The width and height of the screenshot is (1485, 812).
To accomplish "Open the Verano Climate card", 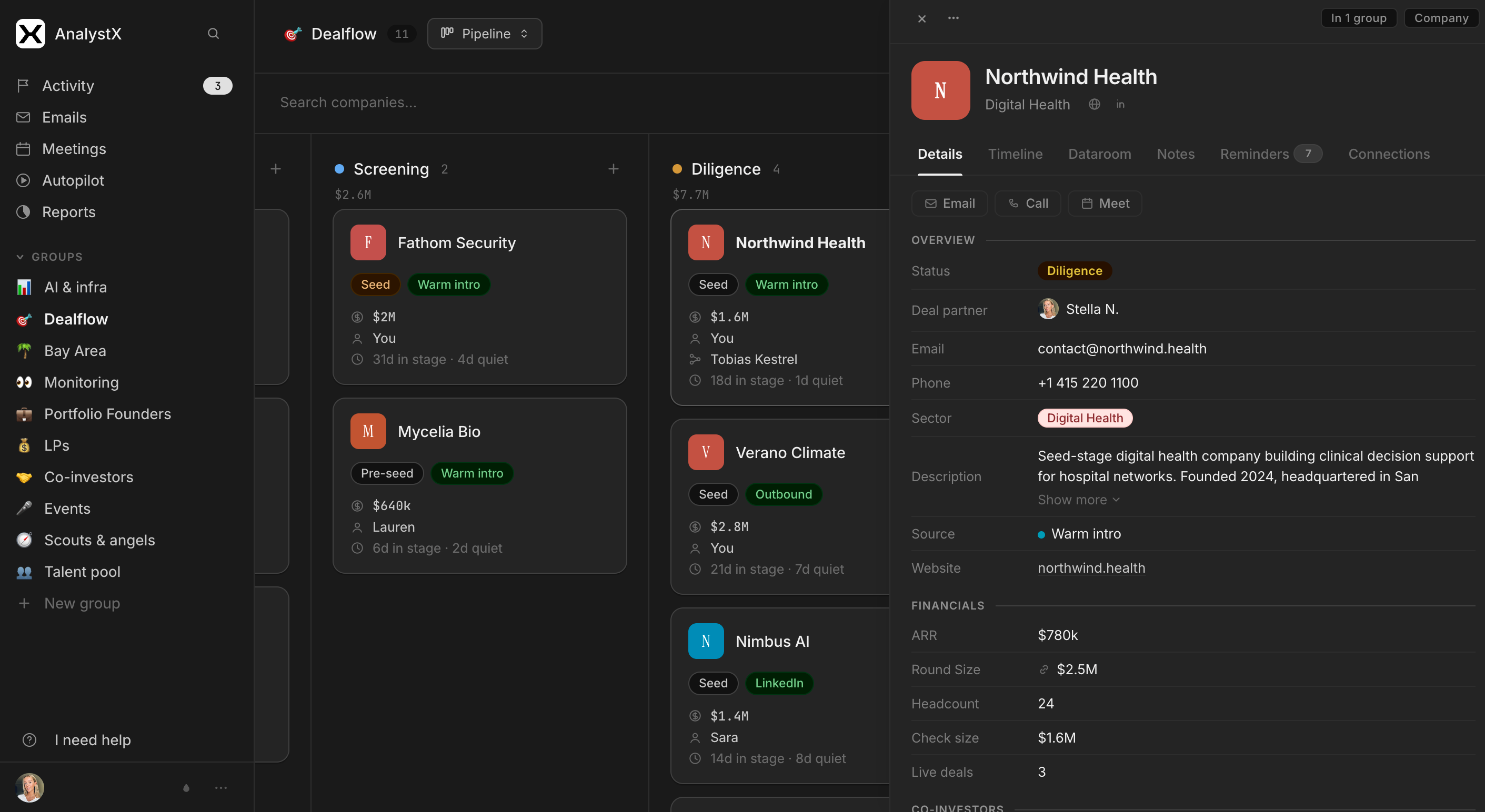I will (780, 506).
